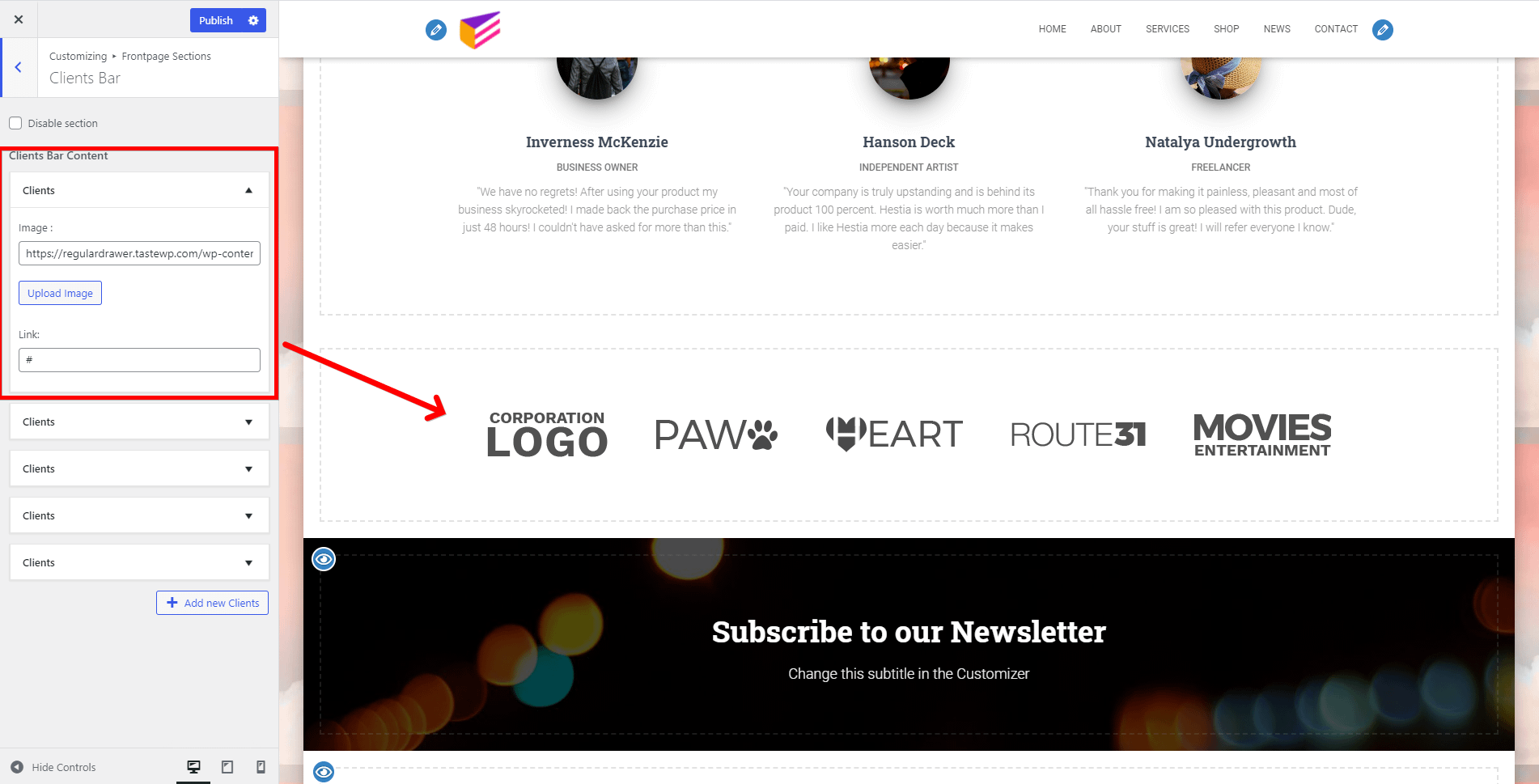Switch to tablet preview device icon

tap(227, 767)
